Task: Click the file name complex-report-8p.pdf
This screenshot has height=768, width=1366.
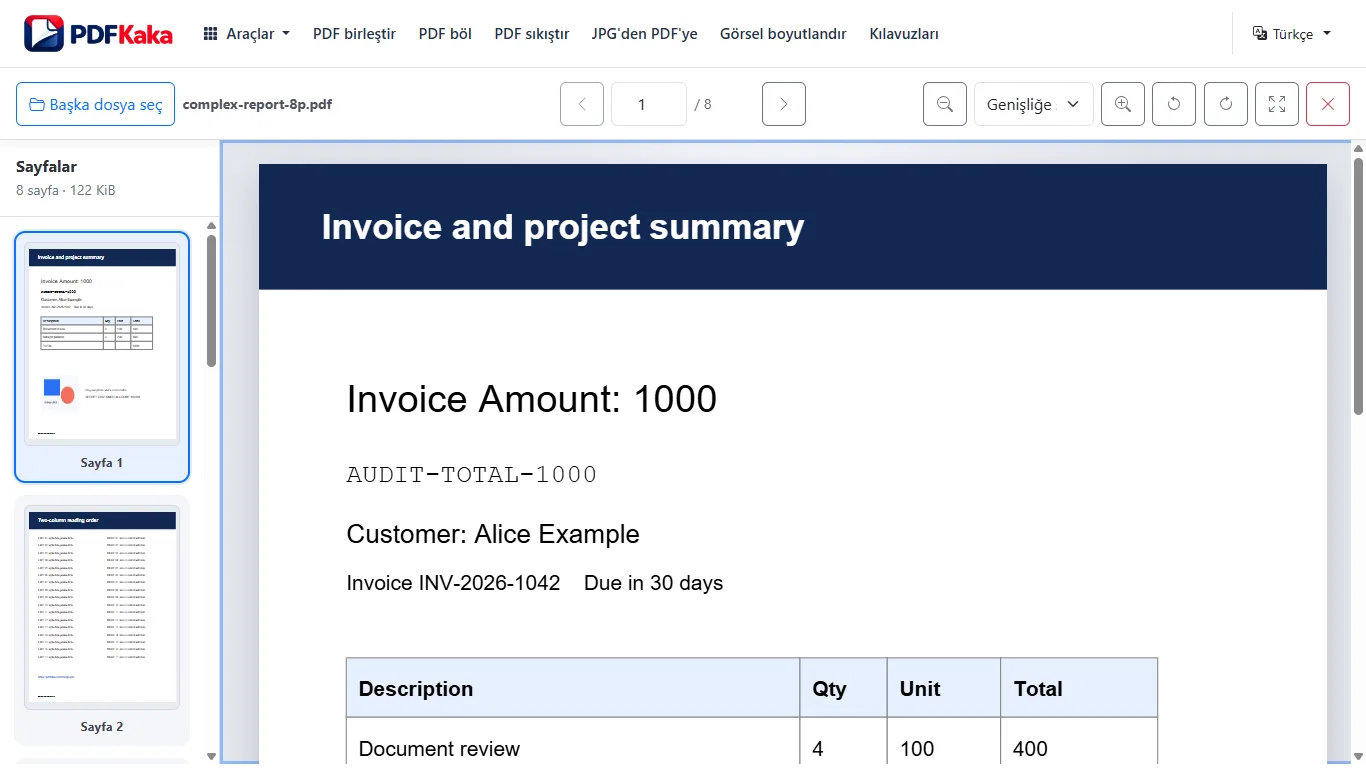Action: pos(258,104)
